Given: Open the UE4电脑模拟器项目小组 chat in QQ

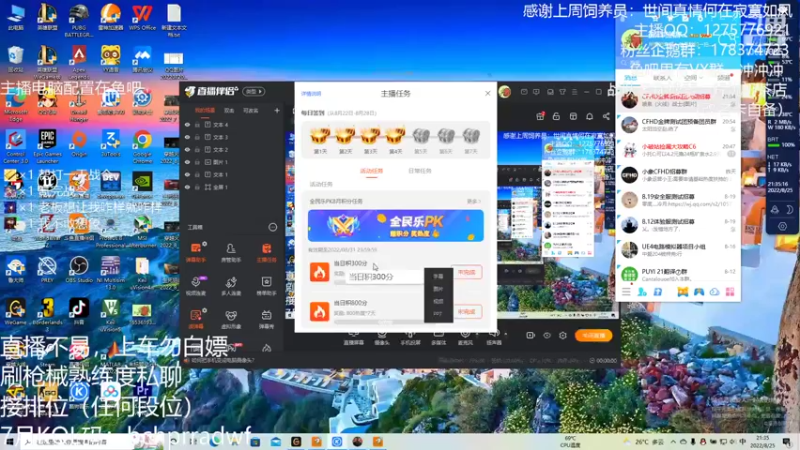Looking at the screenshot, I should pos(678,250).
